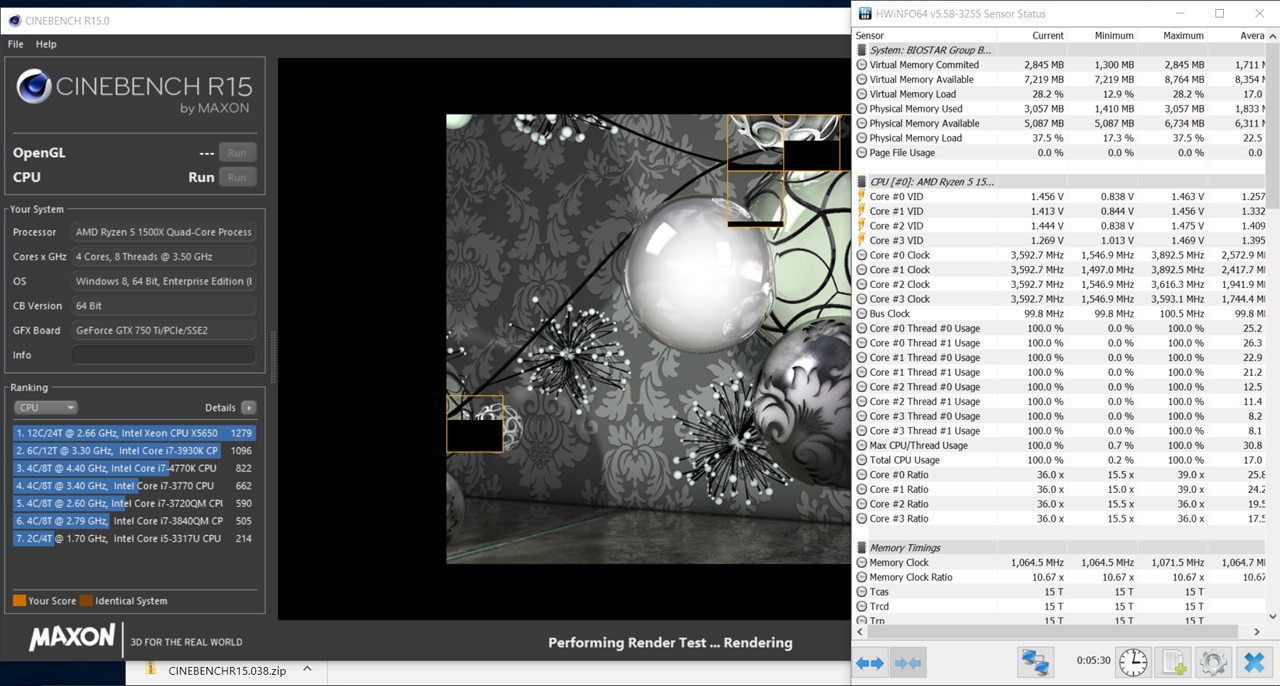
Task: Click the circle icon beside Core #0 Clock
Action: (x=862, y=255)
